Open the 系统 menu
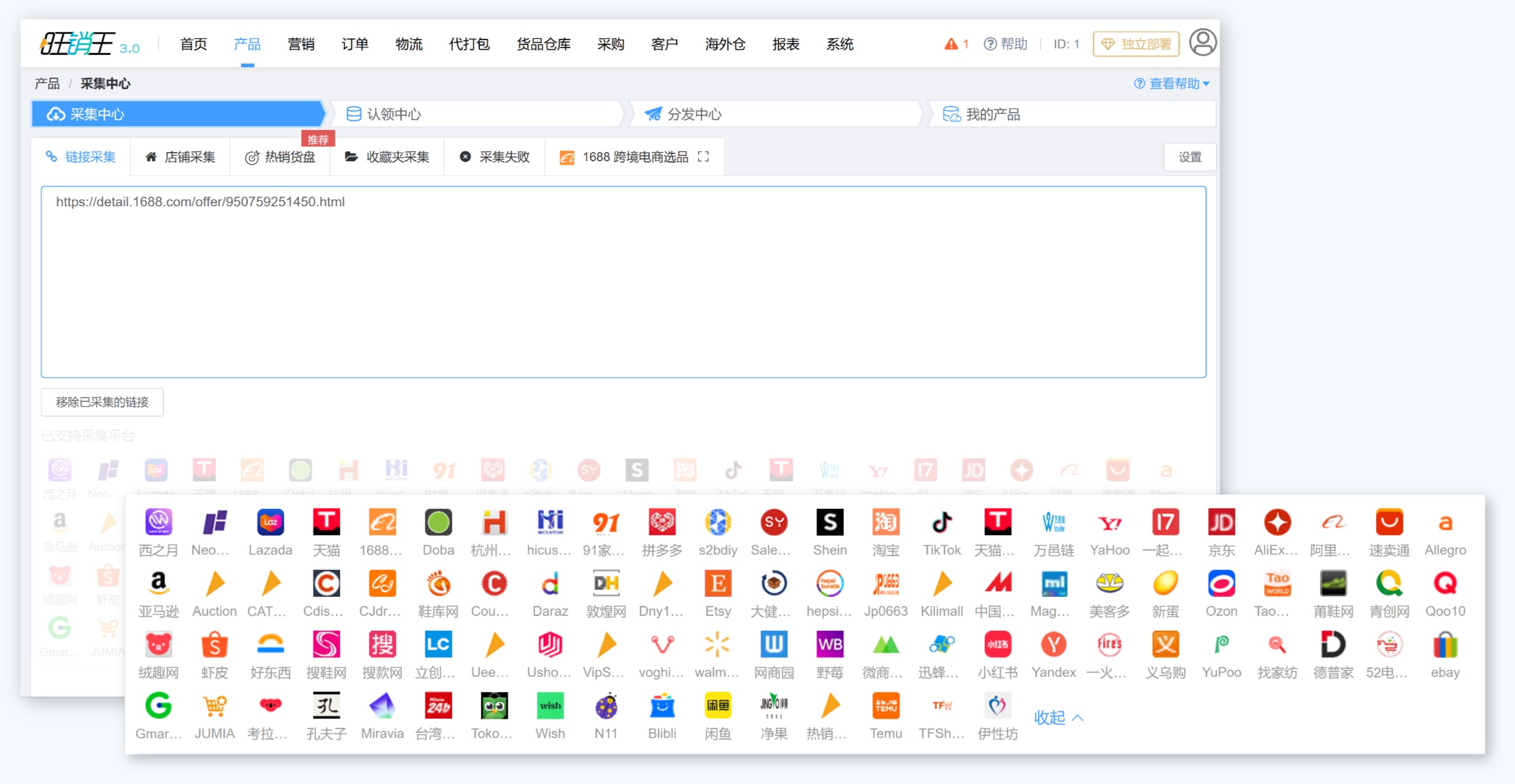1515x784 pixels. click(x=840, y=44)
